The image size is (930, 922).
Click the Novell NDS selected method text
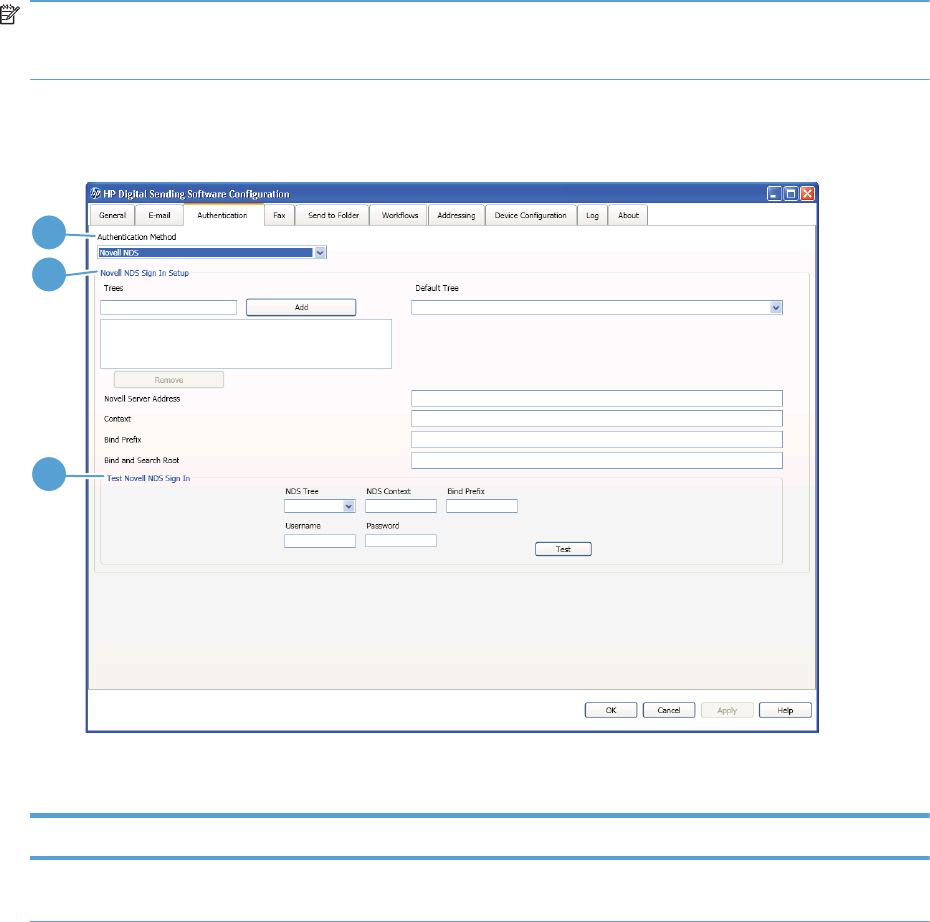119,253
